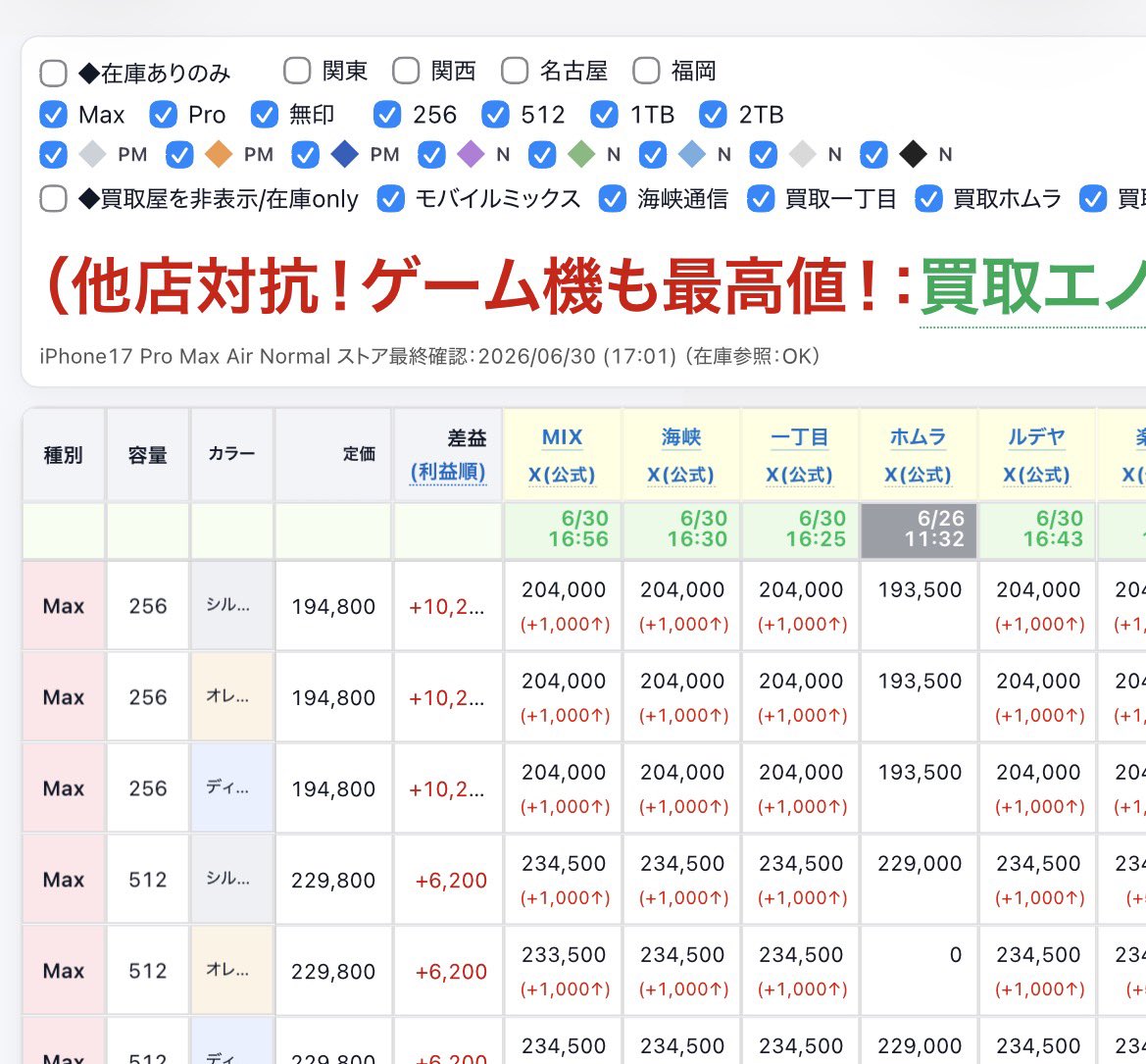Click MIX price 233,500 in Max 512 オレ row
Screen dimensions: 1146x1064
coord(564,954)
